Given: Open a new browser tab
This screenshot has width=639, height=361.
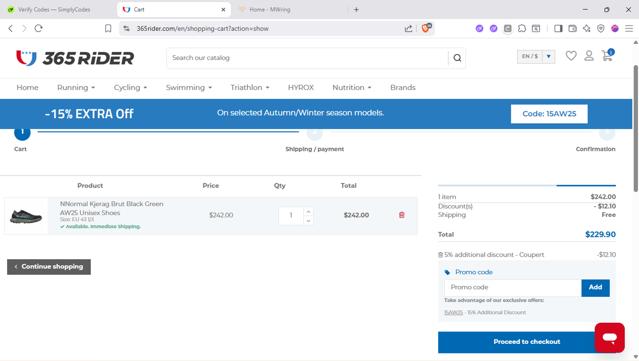Looking at the screenshot, I should point(356,9).
